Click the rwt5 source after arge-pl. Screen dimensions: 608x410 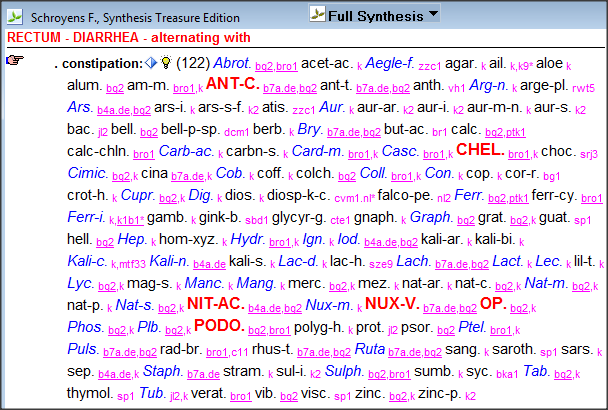583,88
